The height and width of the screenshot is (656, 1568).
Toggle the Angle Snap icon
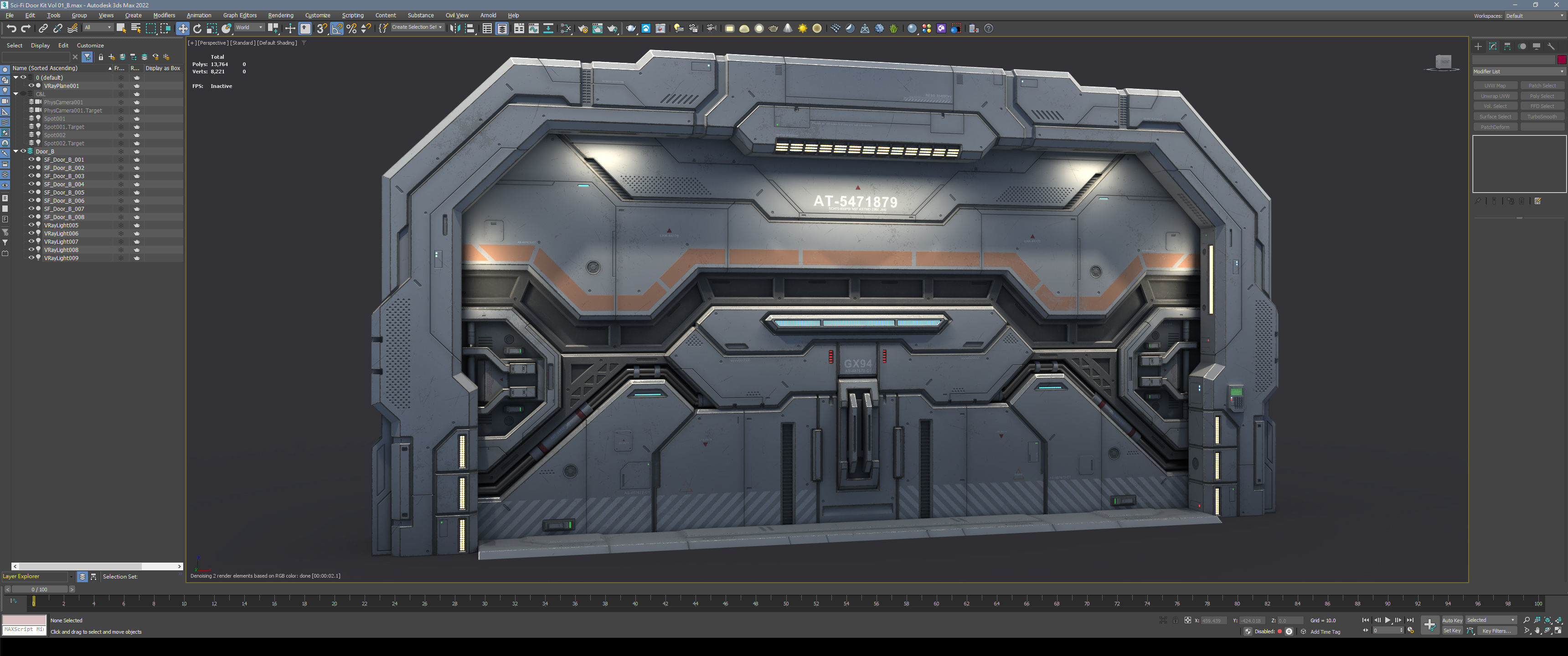[336, 28]
